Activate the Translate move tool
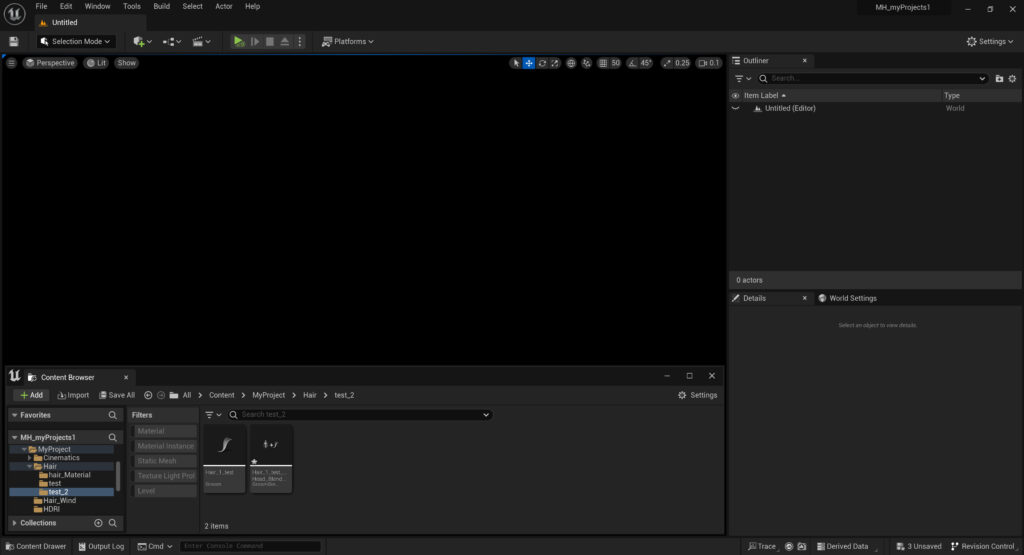Image resolution: width=1024 pixels, height=555 pixels. click(x=529, y=63)
